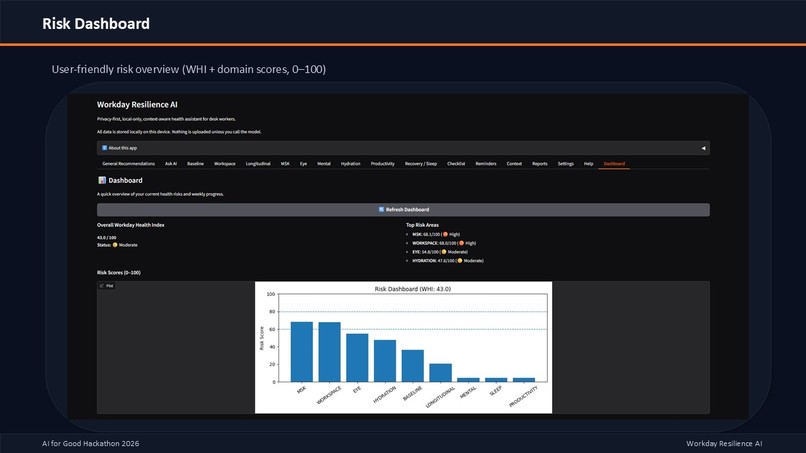Click the 'Risk Scores (0–100)' label
The height and width of the screenshot is (453, 806).
pyautogui.click(x=119, y=273)
